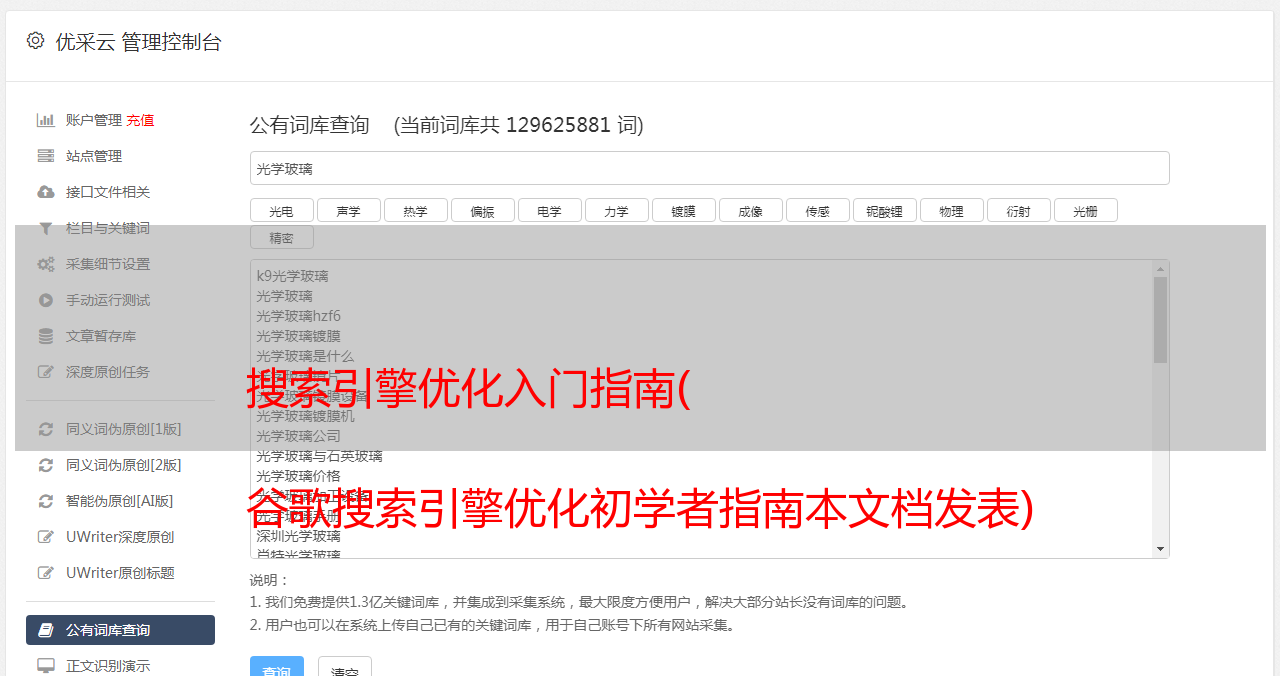Open 账户管理 bar chart icon
This screenshot has width=1280, height=676.
click(45, 120)
